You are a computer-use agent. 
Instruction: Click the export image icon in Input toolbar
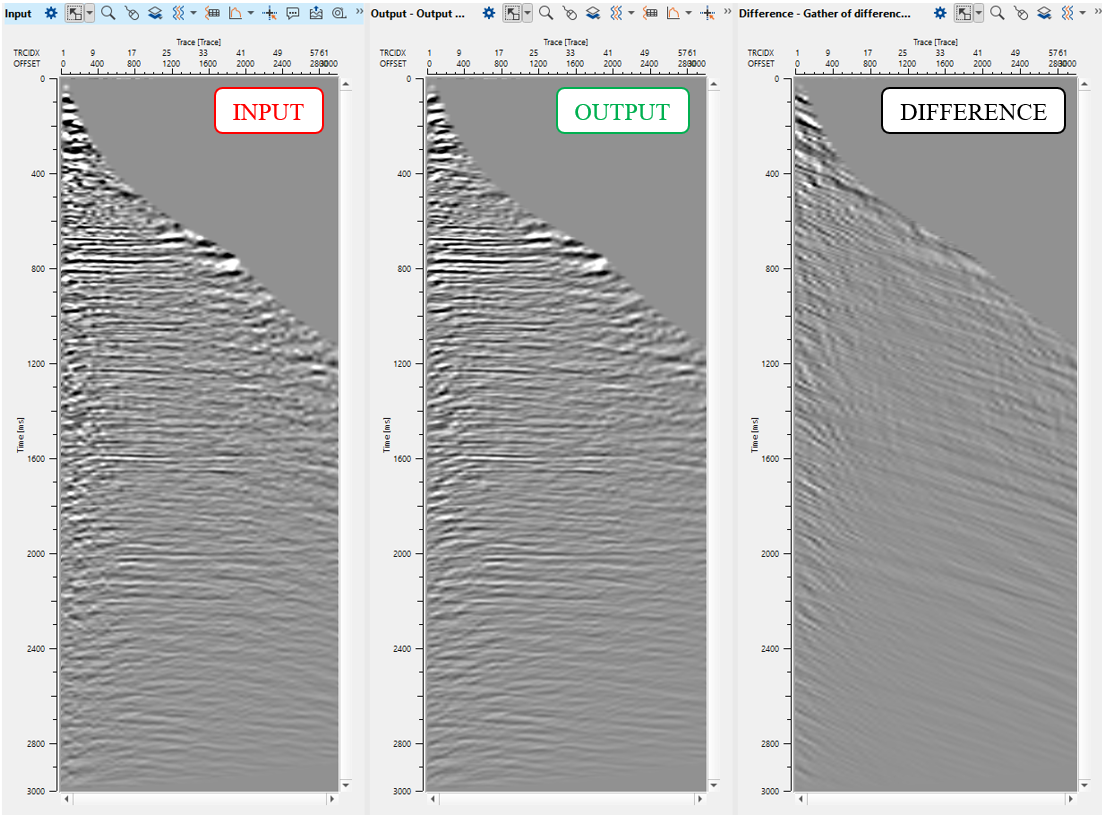tap(317, 14)
